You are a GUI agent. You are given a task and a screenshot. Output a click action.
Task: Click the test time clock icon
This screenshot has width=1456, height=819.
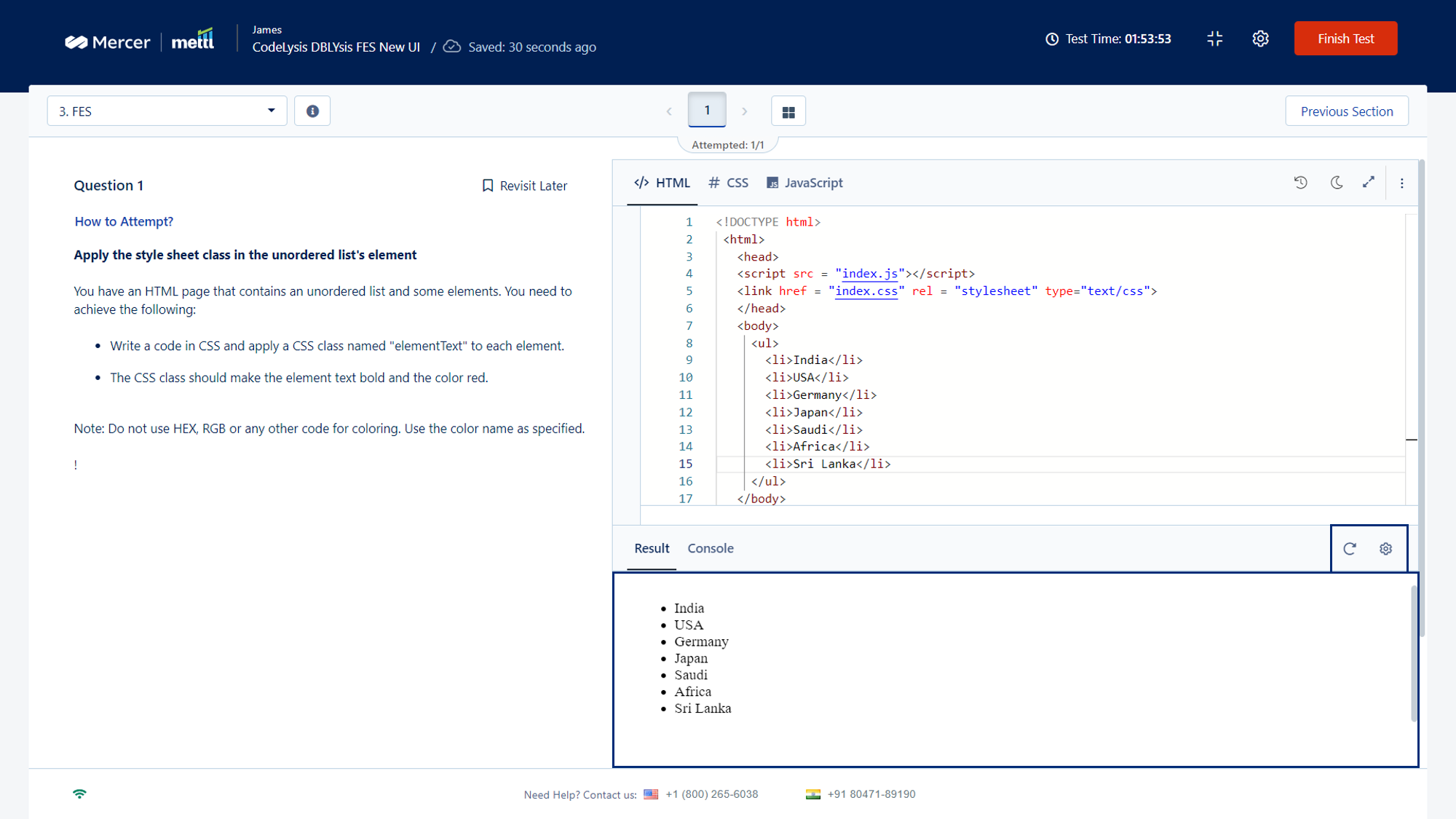[1052, 39]
